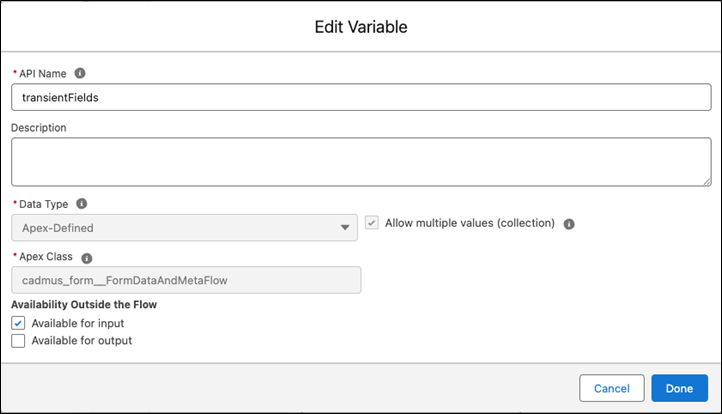Image resolution: width=722 pixels, height=414 pixels.
Task: Click the cadmus_form__FormDataAndMetaFlow Apex Class field
Action: coord(185,280)
